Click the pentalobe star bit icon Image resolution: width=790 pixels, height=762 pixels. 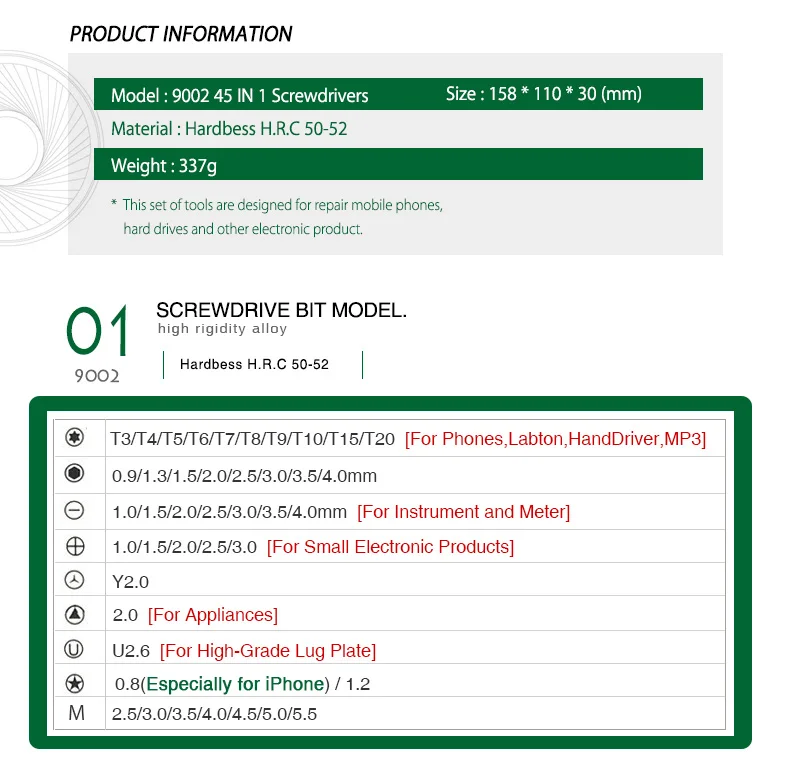[x=75, y=684]
